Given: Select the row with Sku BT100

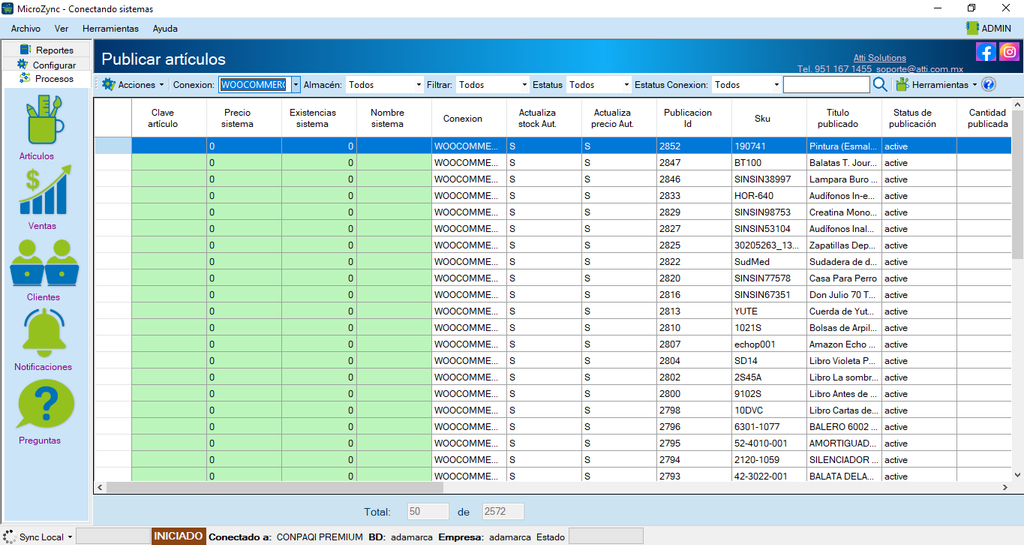Looking at the screenshot, I should click(x=553, y=163).
